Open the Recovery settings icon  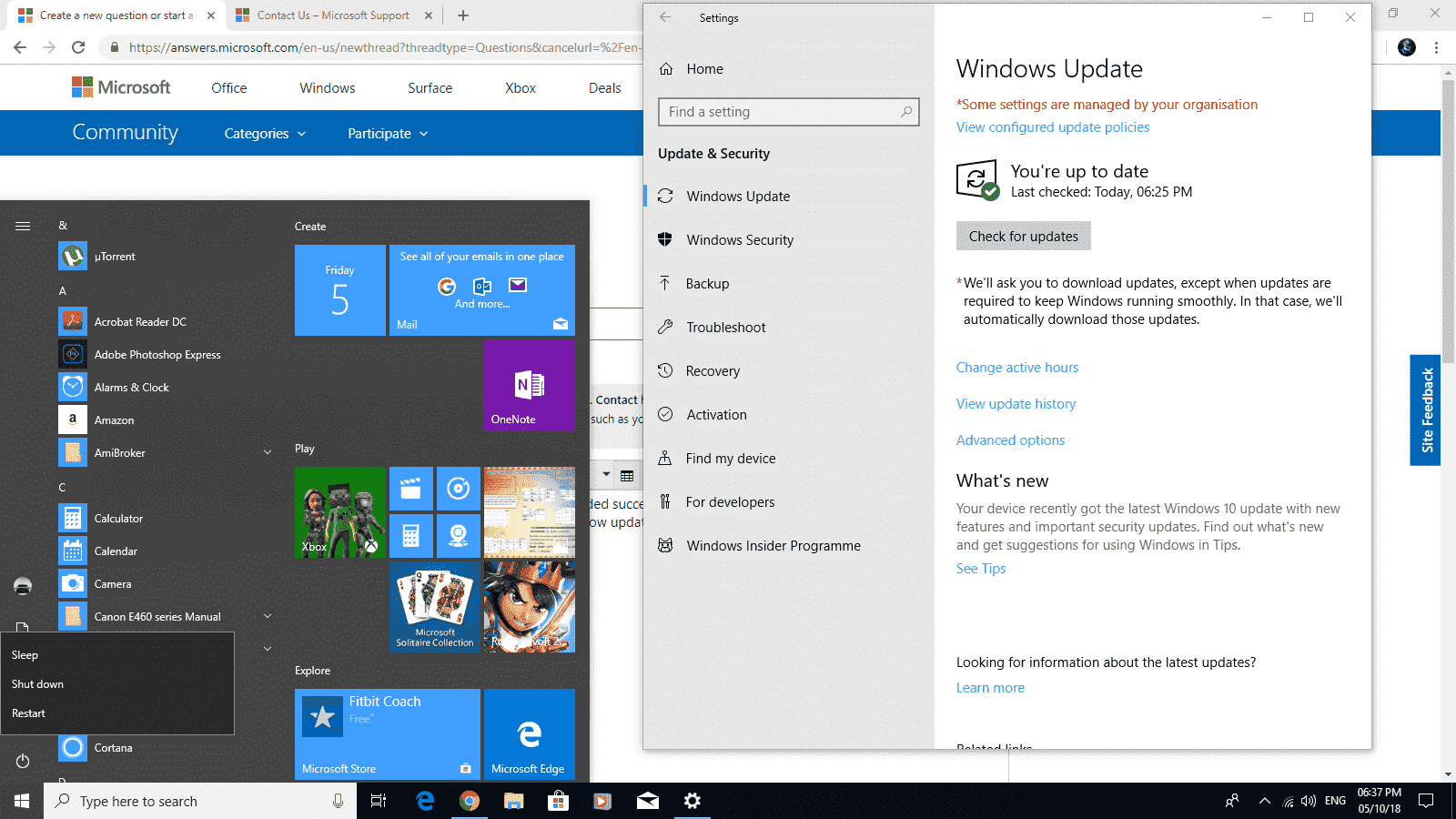point(665,370)
